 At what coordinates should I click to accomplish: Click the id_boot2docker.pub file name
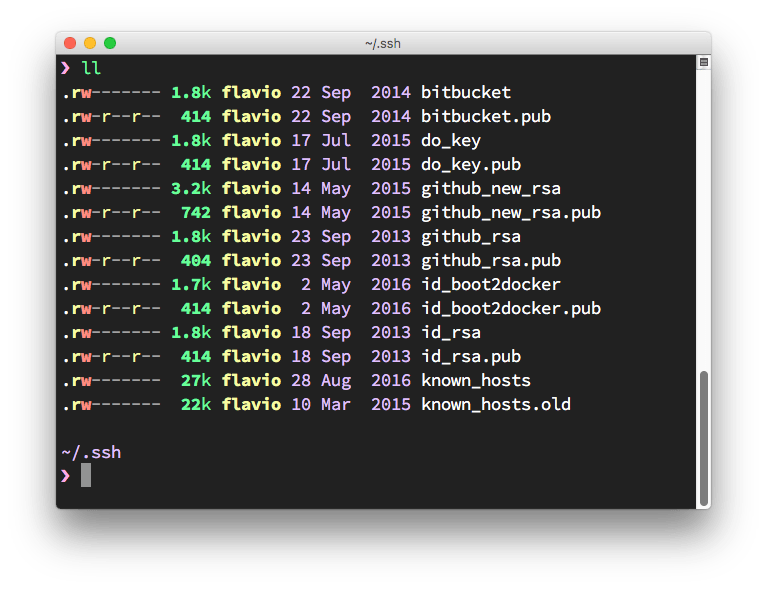(511, 308)
